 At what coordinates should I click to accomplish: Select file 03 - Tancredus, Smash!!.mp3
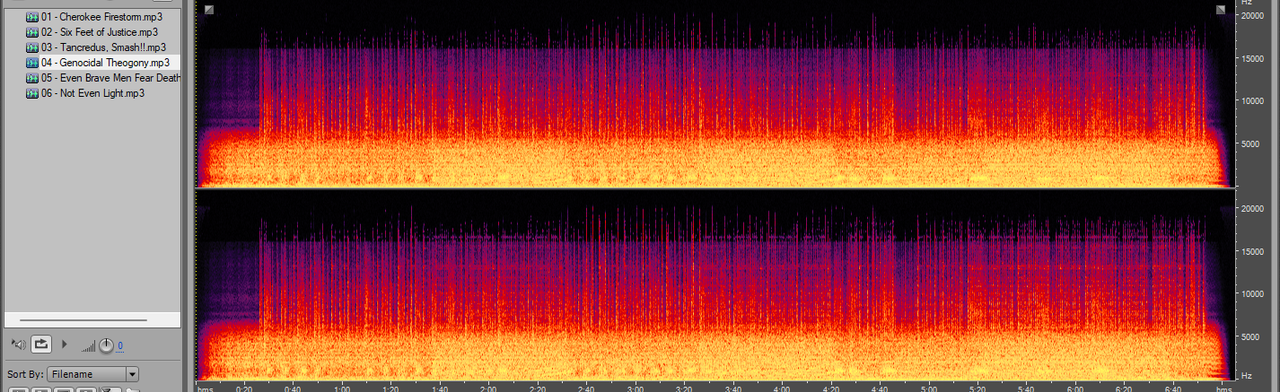103,47
